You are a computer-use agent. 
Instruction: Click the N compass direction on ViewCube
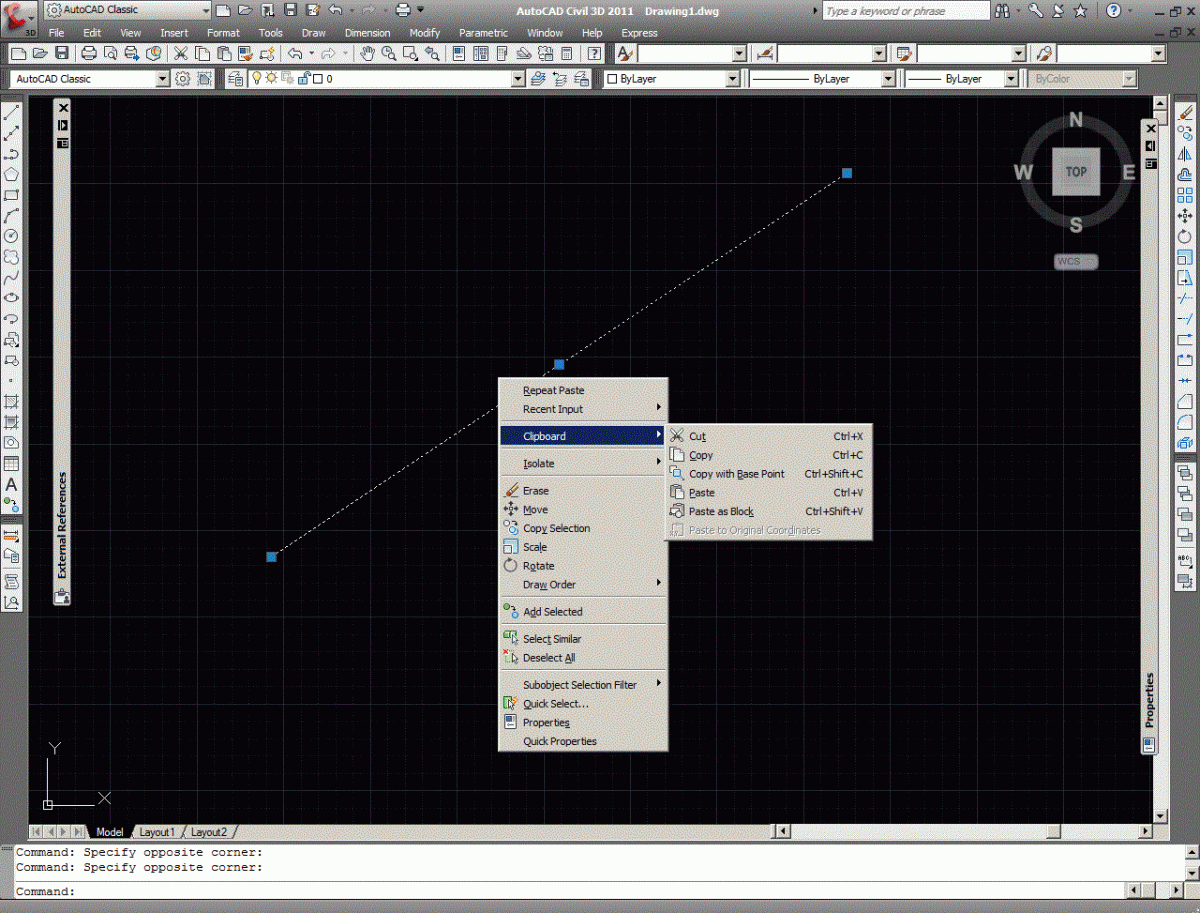(x=1076, y=120)
